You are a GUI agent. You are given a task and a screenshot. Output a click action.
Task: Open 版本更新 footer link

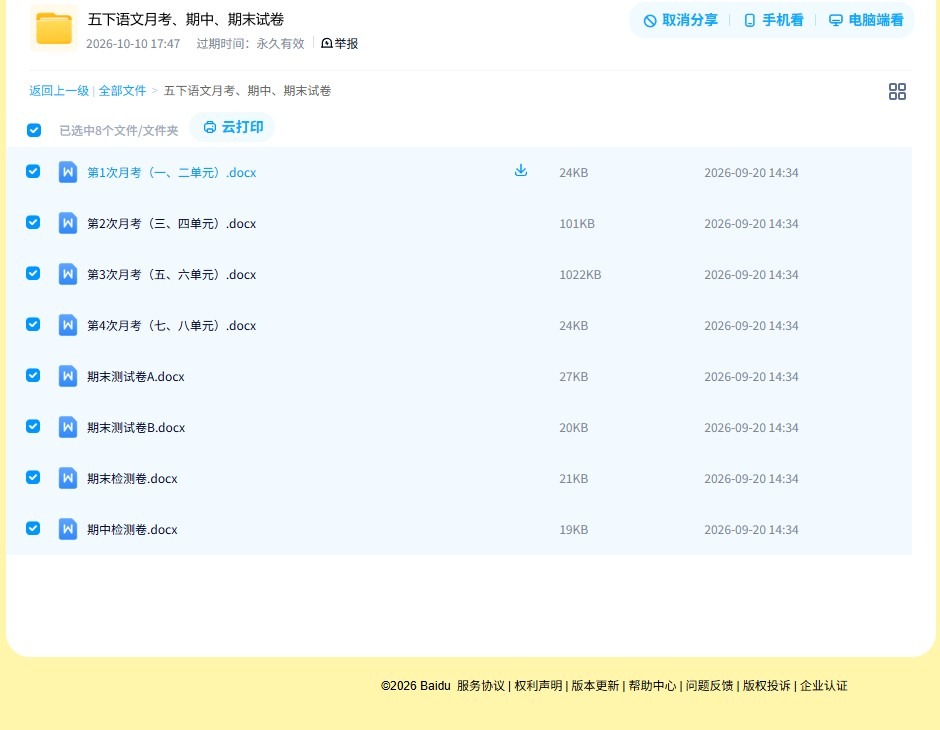tap(595, 686)
